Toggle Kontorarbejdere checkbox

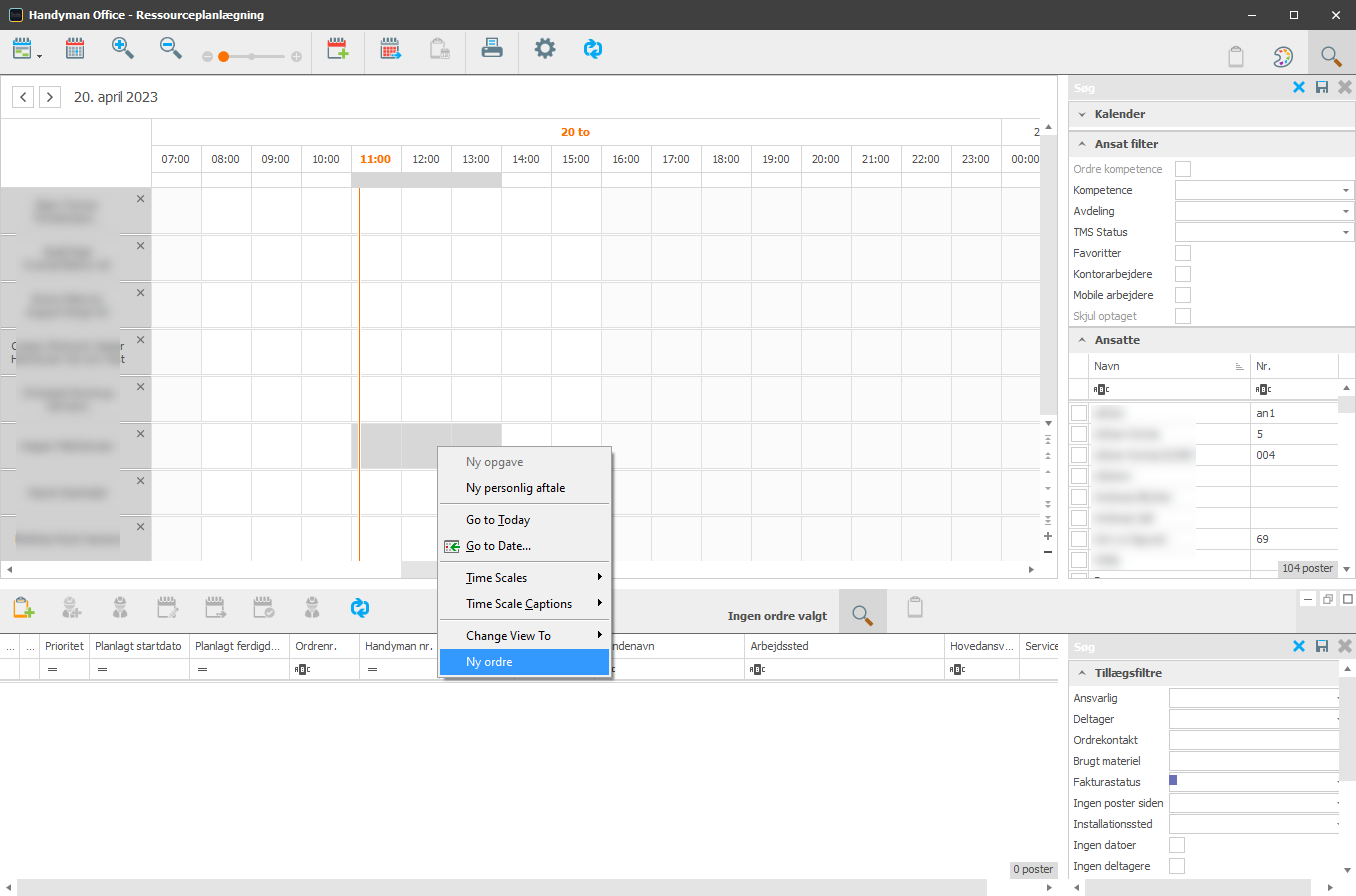click(1183, 274)
